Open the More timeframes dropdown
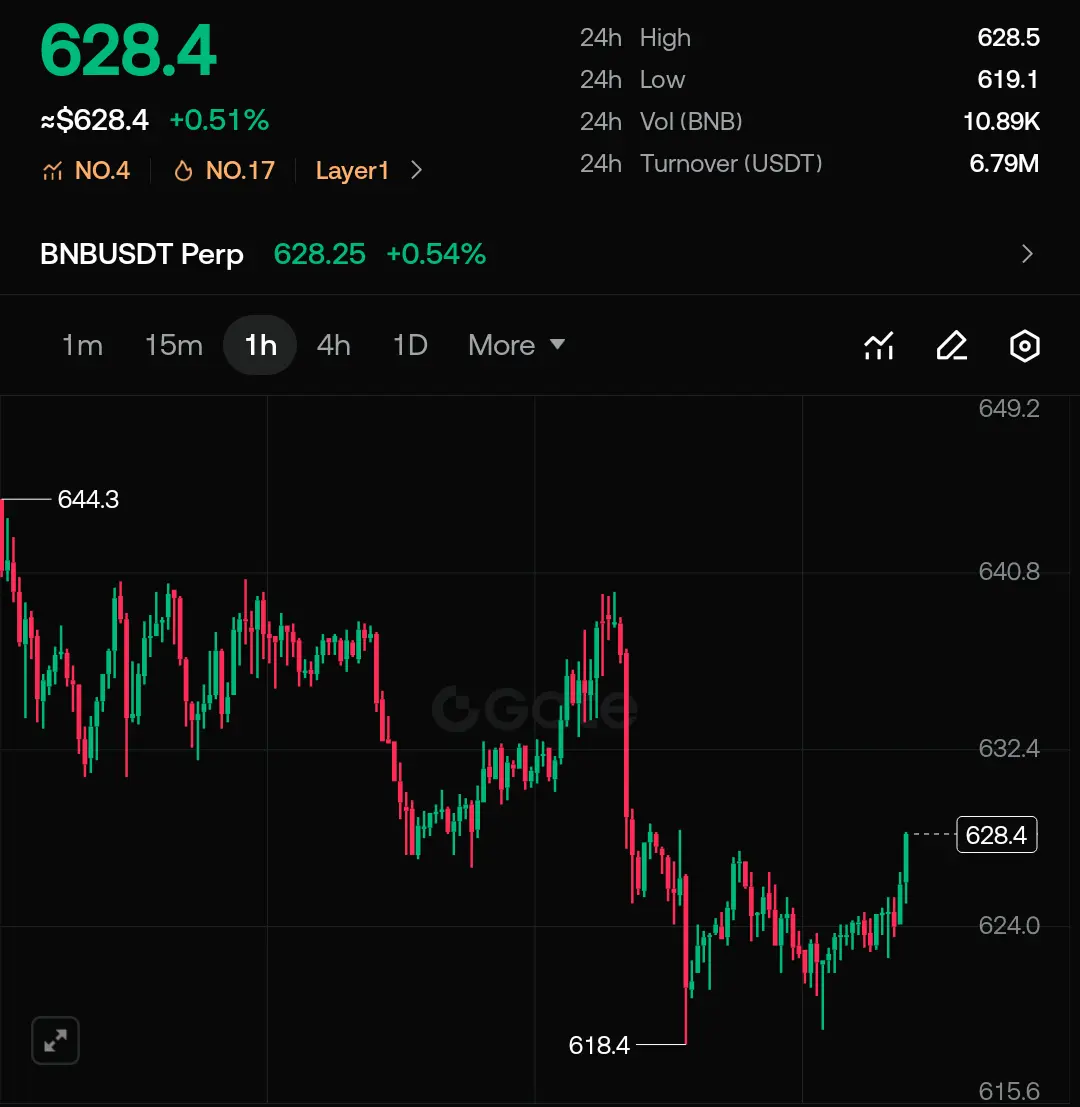The height and width of the screenshot is (1107, 1080). [516, 345]
